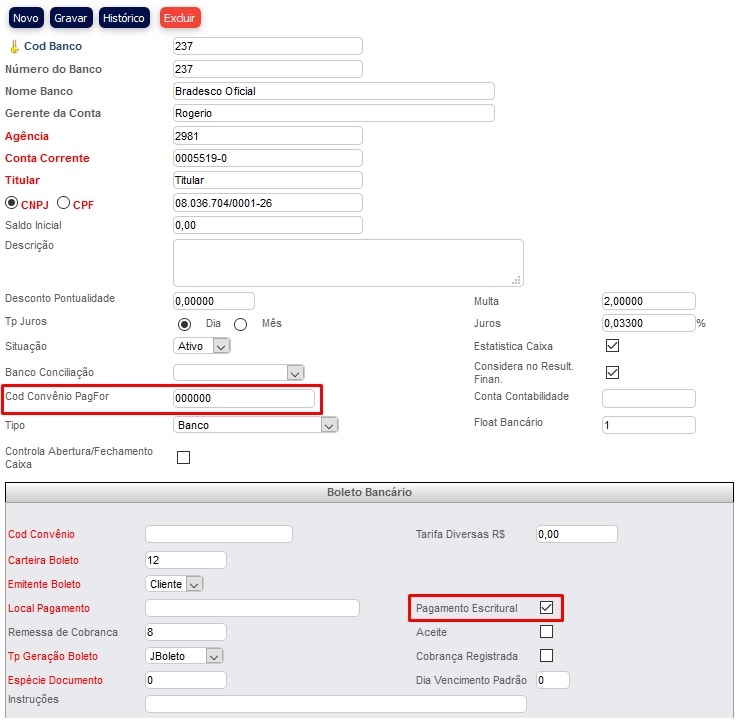This screenshot has width=738, height=722.
Task: Click the Cod Convênio PagFor field
Action: 243,398
